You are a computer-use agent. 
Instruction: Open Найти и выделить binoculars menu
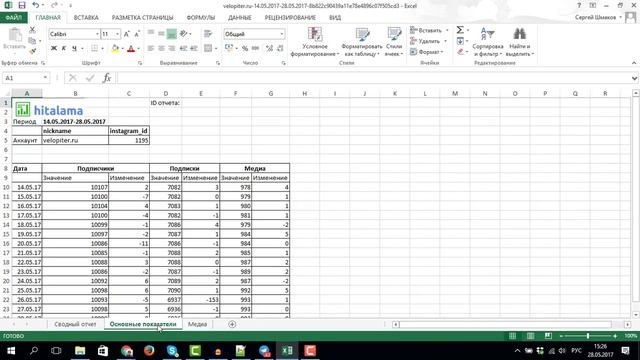520,42
